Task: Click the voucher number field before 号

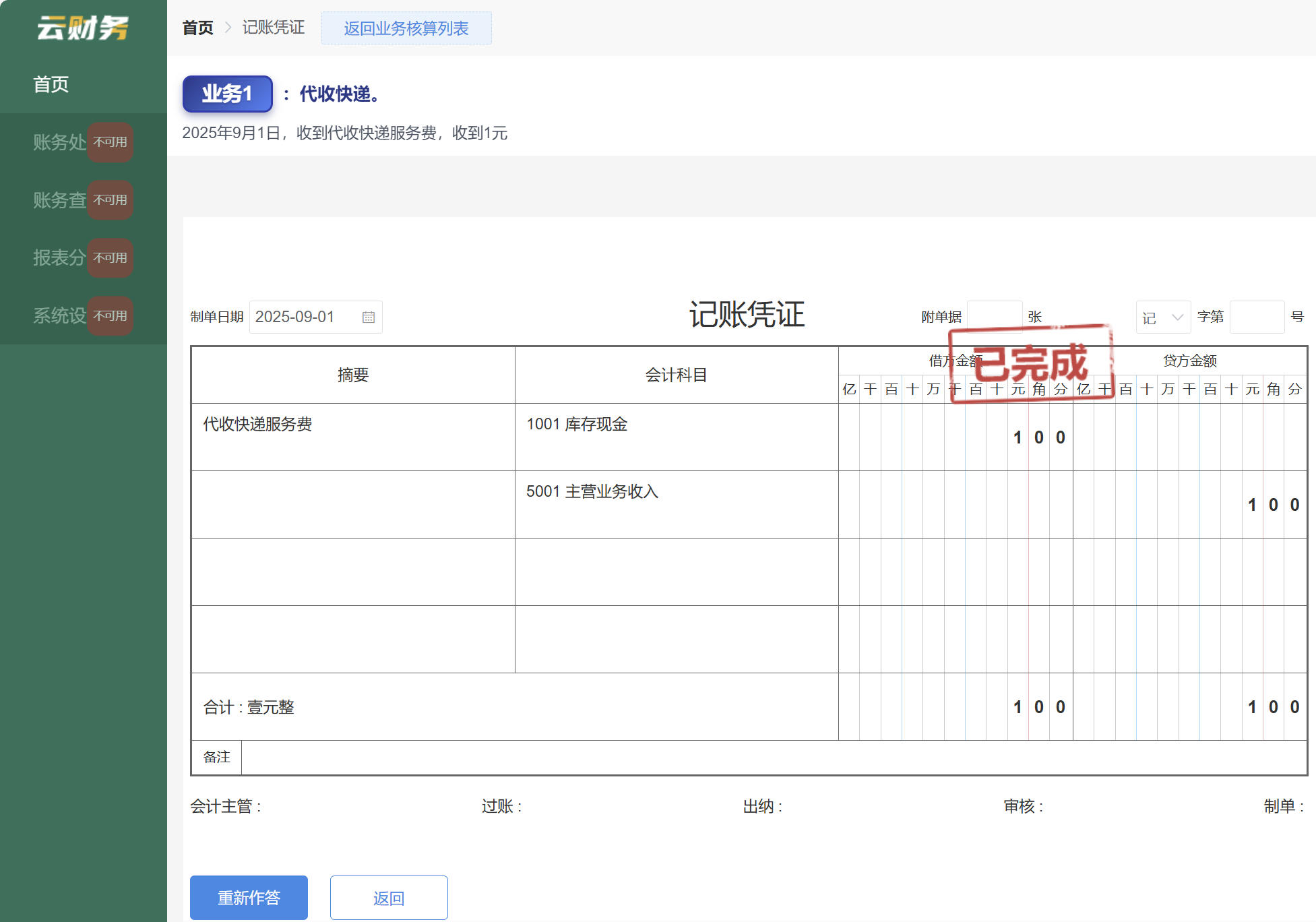Action: [x=1257, y=317]
